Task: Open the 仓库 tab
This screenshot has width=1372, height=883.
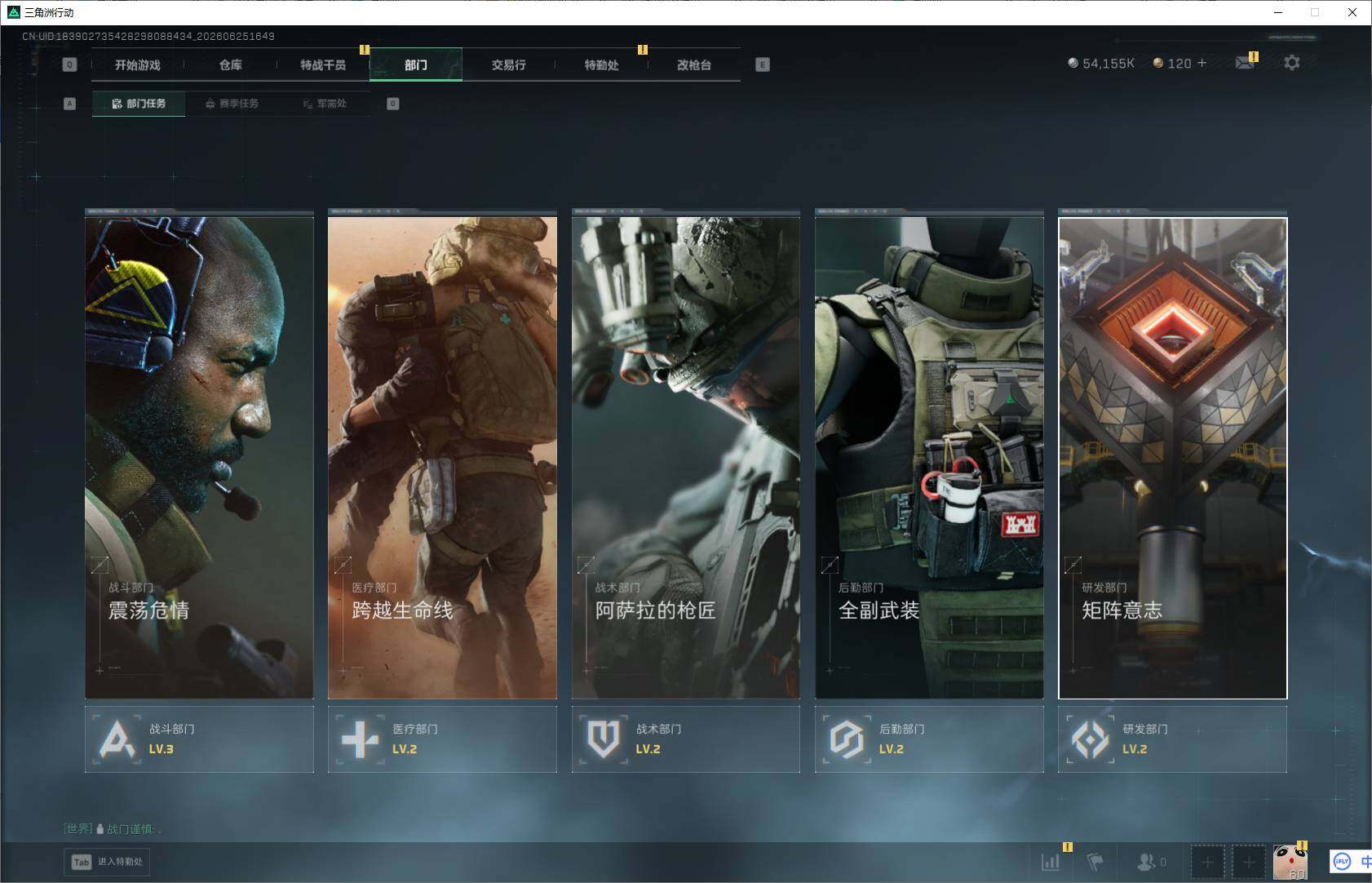Action: [x=231, y=64]
